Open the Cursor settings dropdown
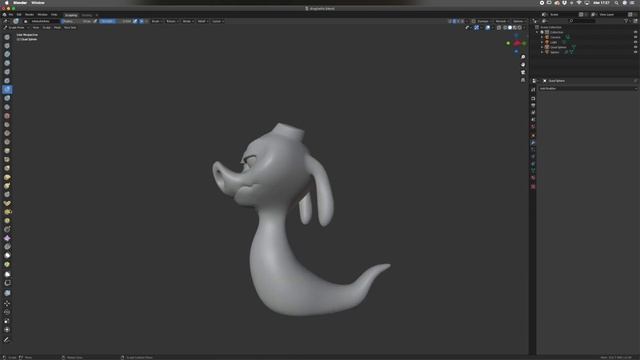Screen dimensions: 640x360 [x=218, y=21]
